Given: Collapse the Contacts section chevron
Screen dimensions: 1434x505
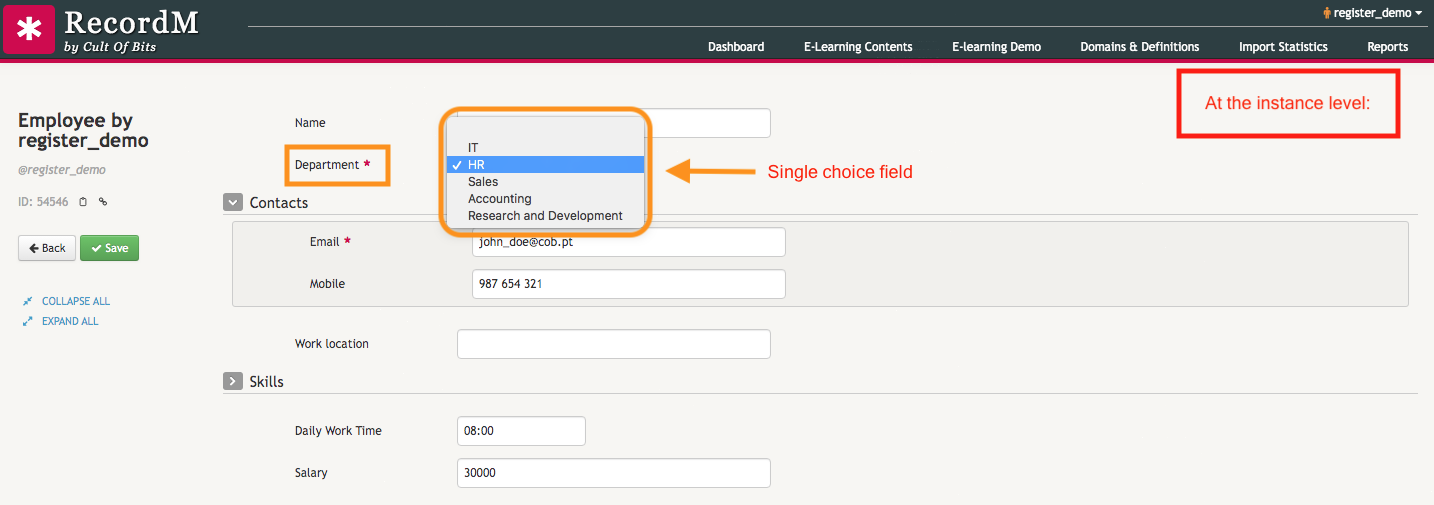Looking at the screenshot, I should click(x=233, y=202).
